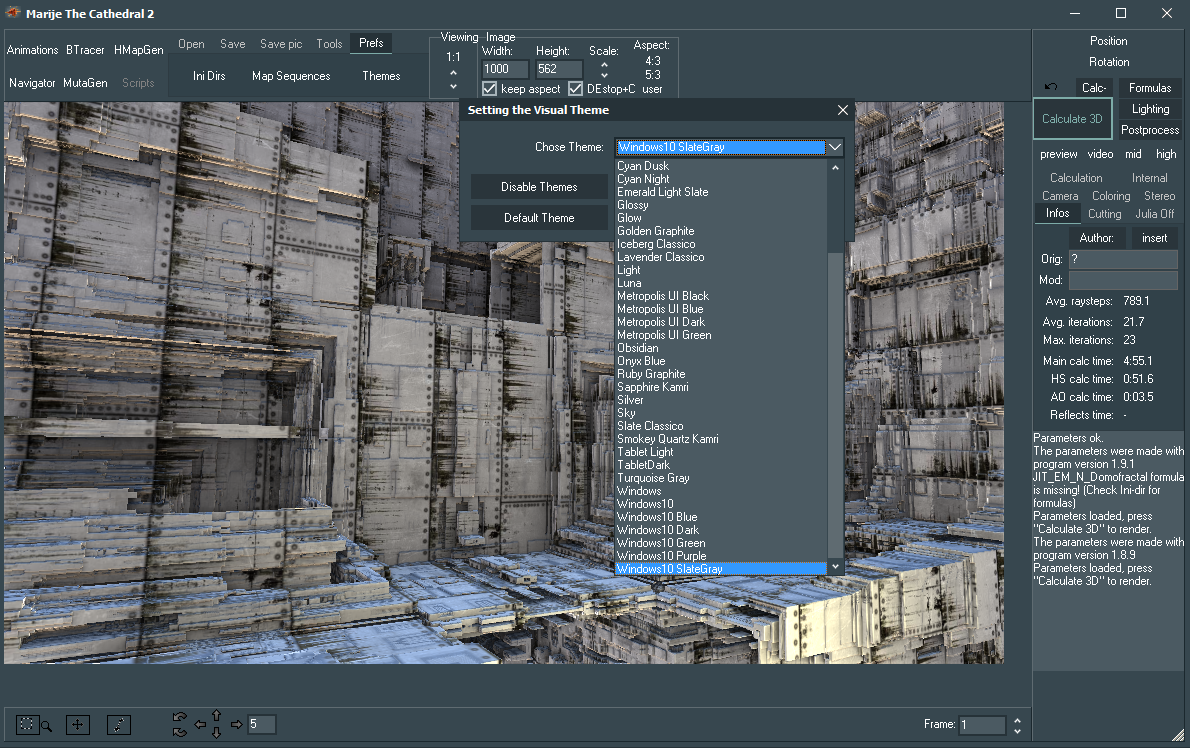
Task: Toggle the keep aspect checkbox
Action: point(490,89)
